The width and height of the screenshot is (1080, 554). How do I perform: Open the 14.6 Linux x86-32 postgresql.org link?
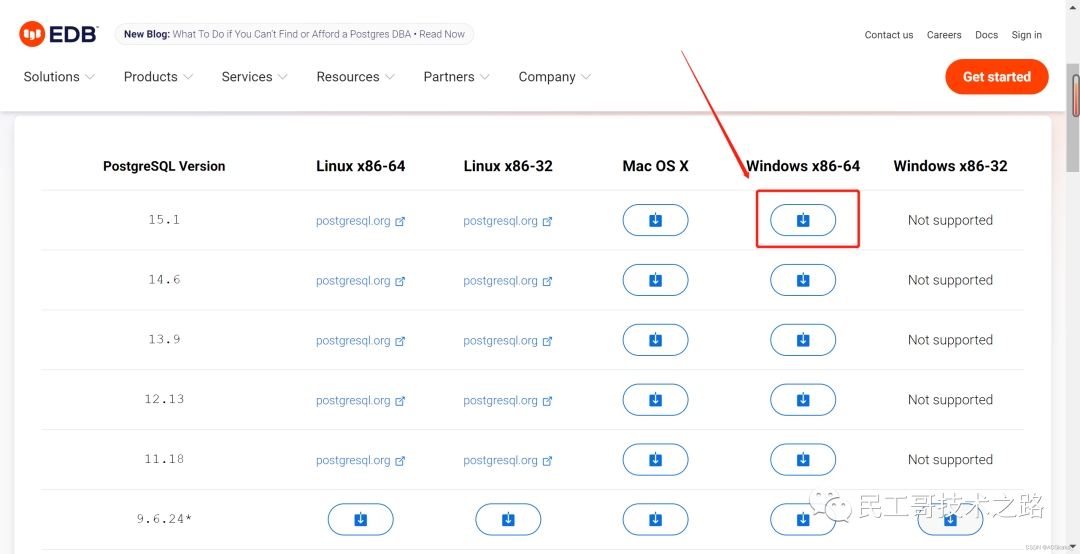tap(508, 281)
